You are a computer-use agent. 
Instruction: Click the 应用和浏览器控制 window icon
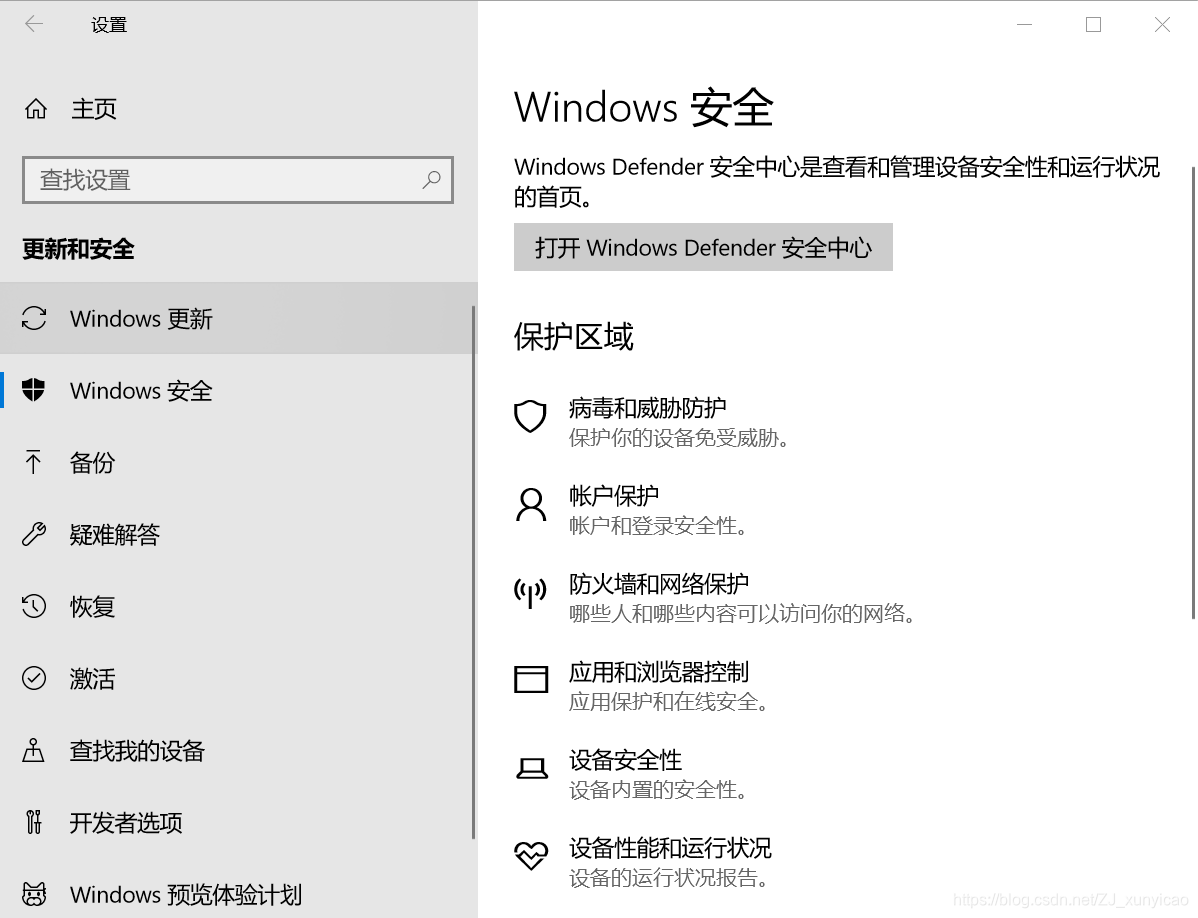pyautogui.click(x=531, y=679)
